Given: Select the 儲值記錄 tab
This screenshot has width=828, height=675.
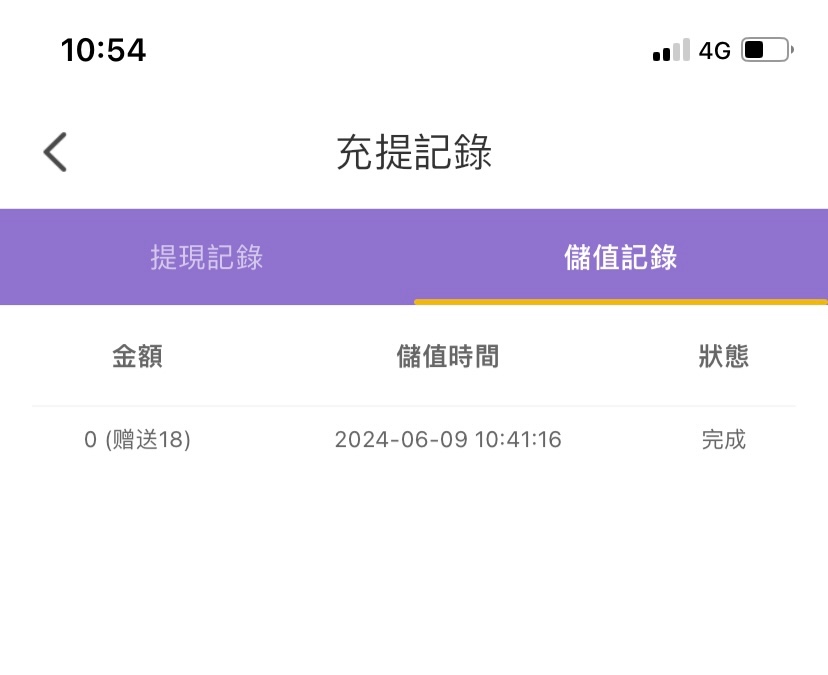Looking at the screenshot, I should coord(621,257).
